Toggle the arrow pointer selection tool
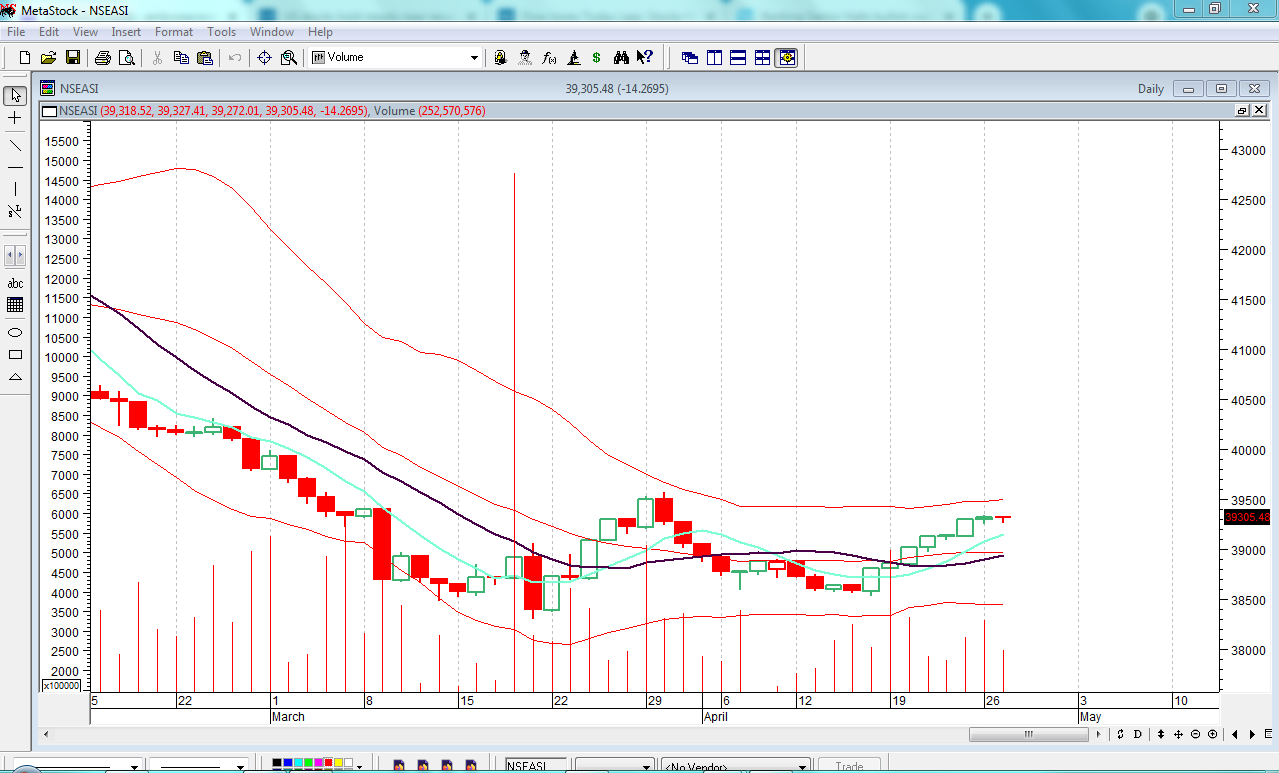The image size is (1279, 773). pos(15,96)
